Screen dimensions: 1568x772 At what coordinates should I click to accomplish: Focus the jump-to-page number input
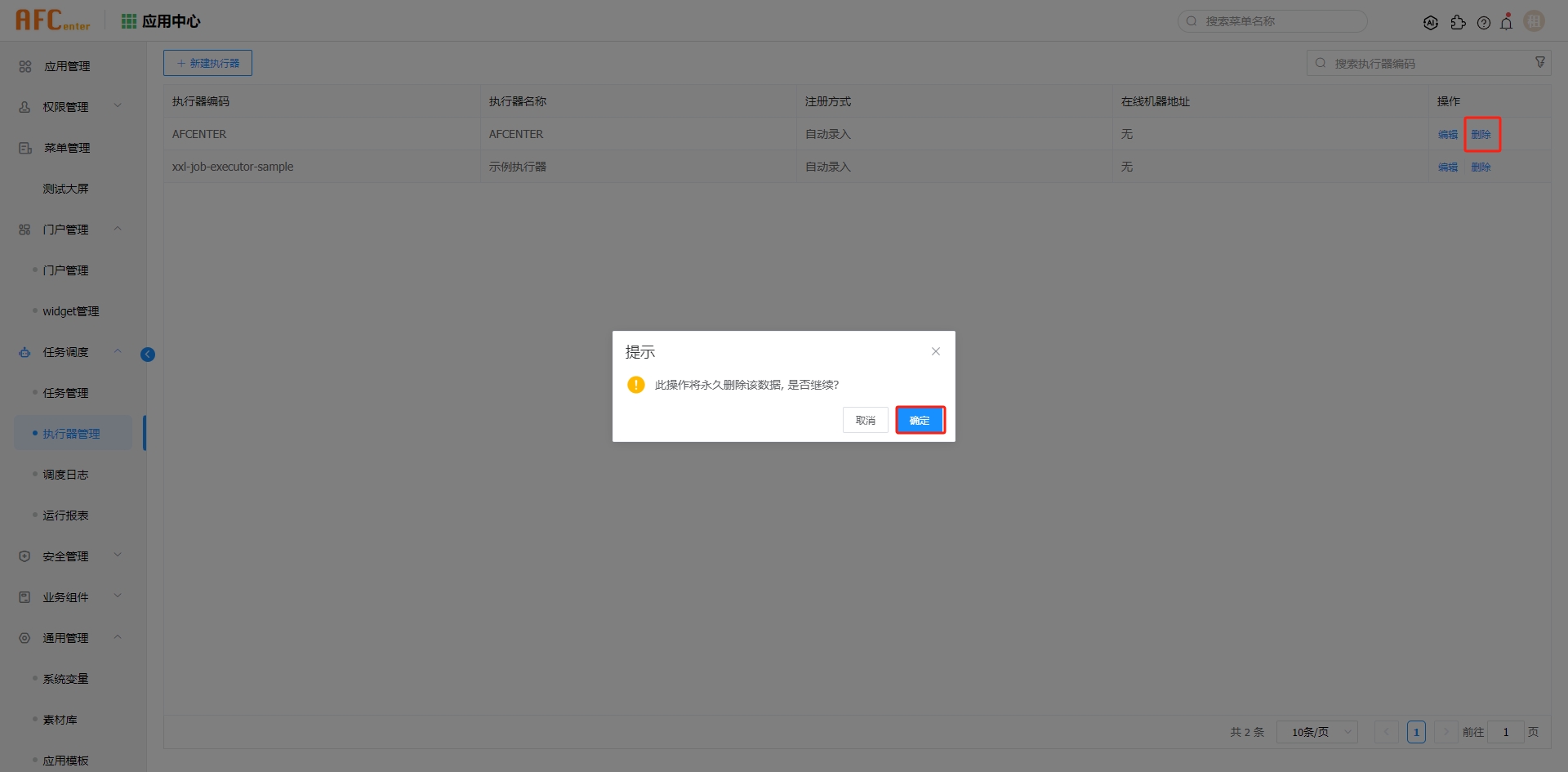(1506, 732)
